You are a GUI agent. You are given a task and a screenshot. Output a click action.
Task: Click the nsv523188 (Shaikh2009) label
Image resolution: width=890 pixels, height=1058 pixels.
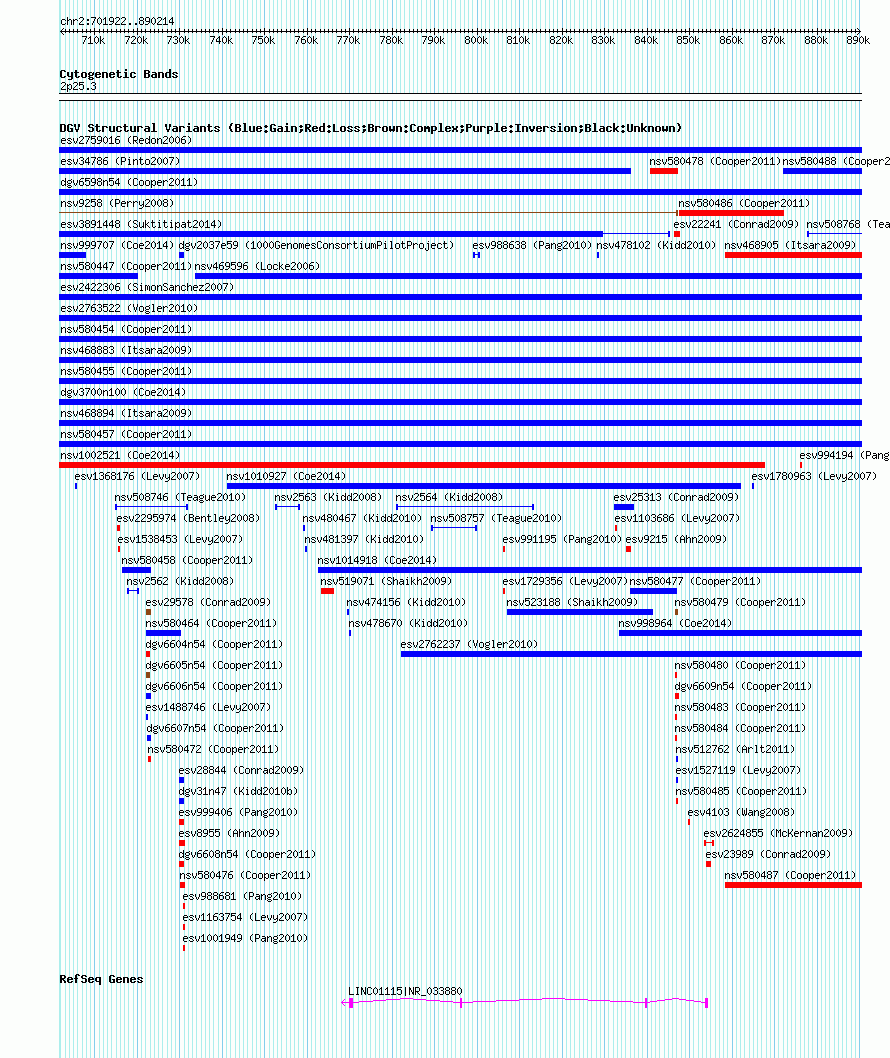pyautogui.click(x=572, y=601)
